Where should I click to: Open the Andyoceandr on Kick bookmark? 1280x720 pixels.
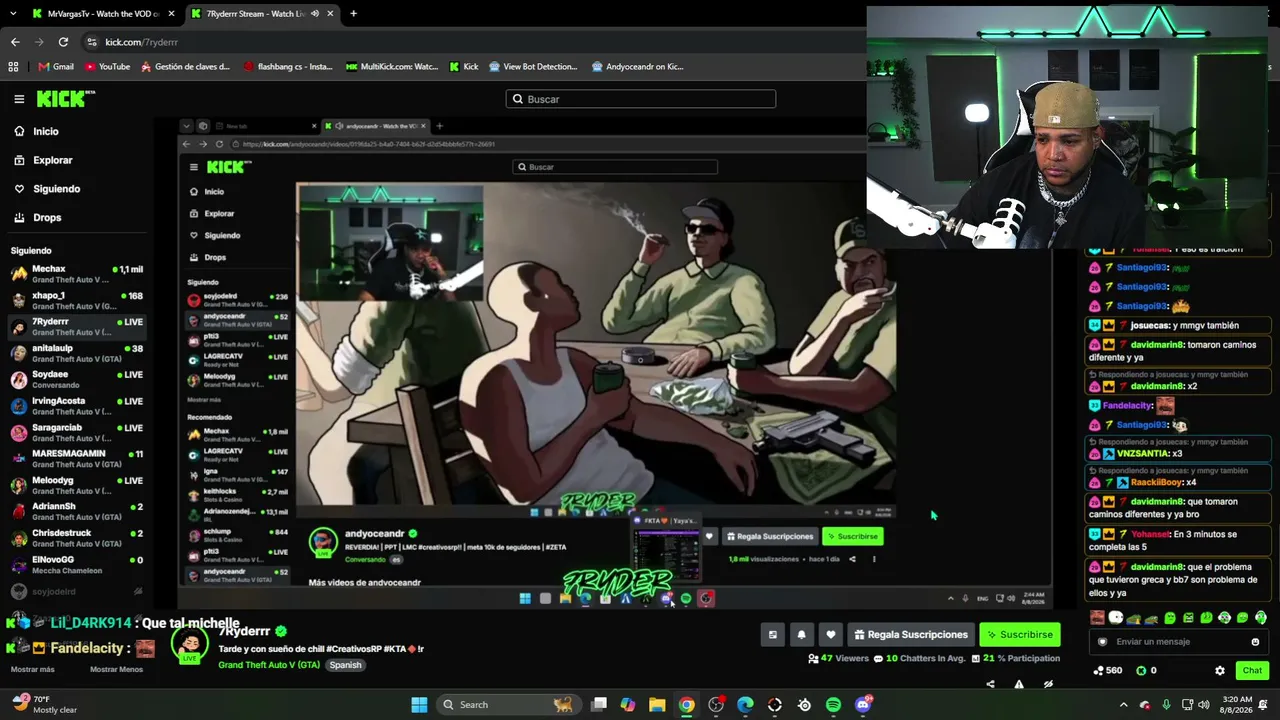pyautogui.click(x=637, y=67)
